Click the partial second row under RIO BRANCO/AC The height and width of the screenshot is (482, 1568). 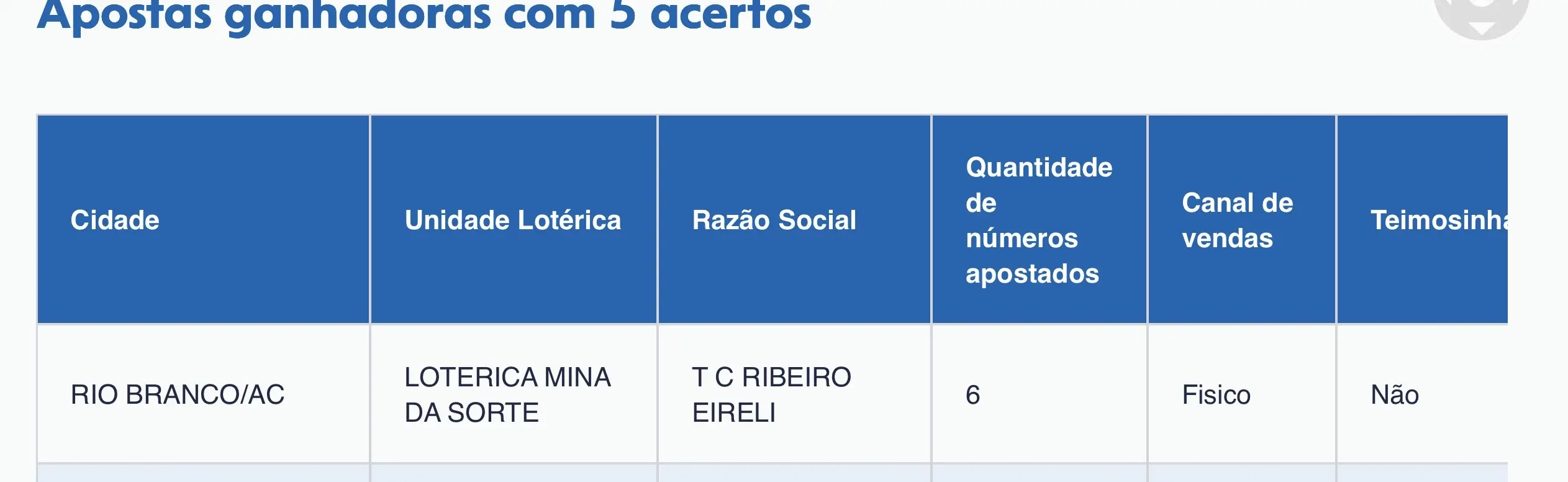[203, 473]
